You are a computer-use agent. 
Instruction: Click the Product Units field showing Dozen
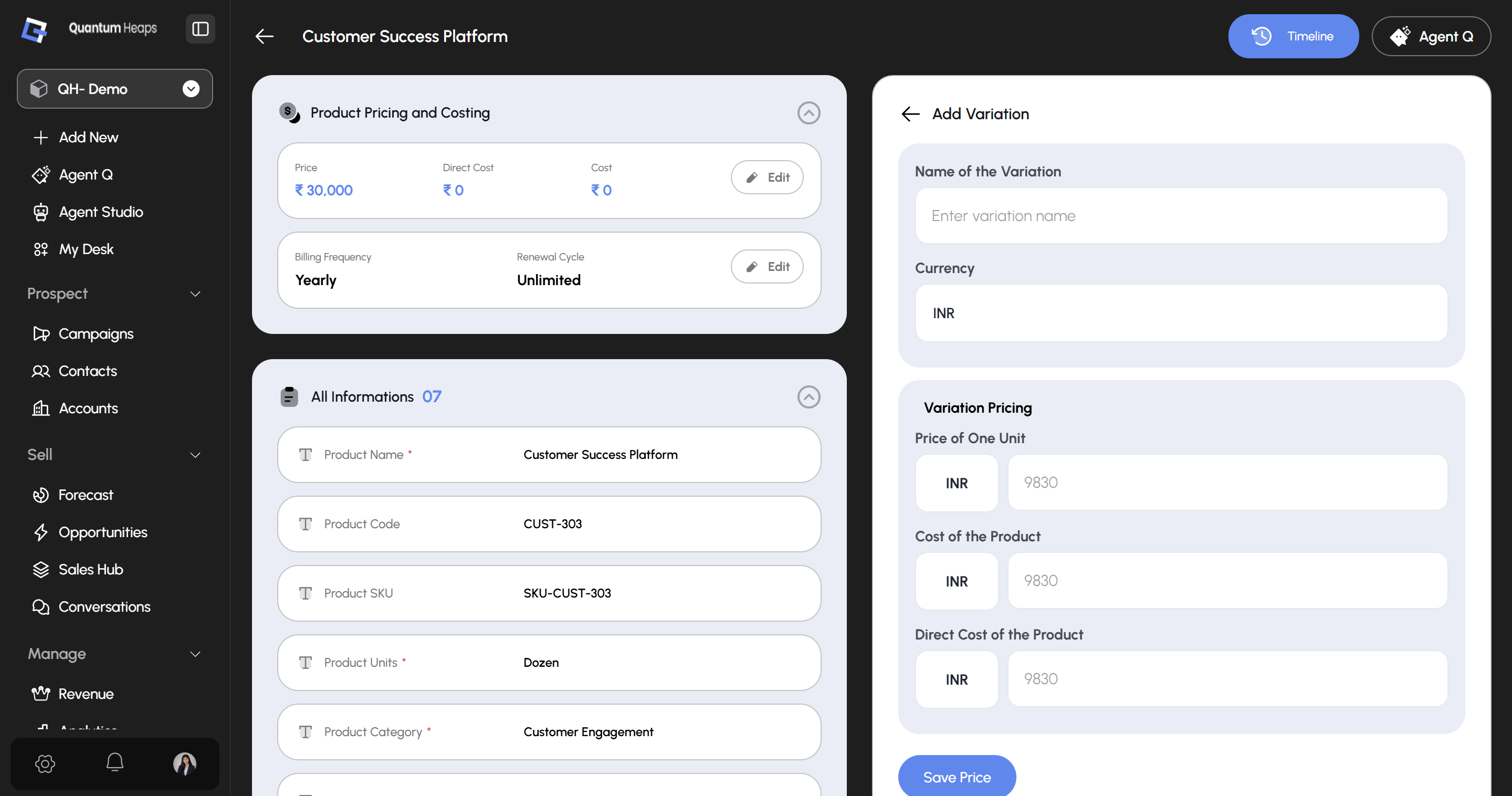point(549,662)
